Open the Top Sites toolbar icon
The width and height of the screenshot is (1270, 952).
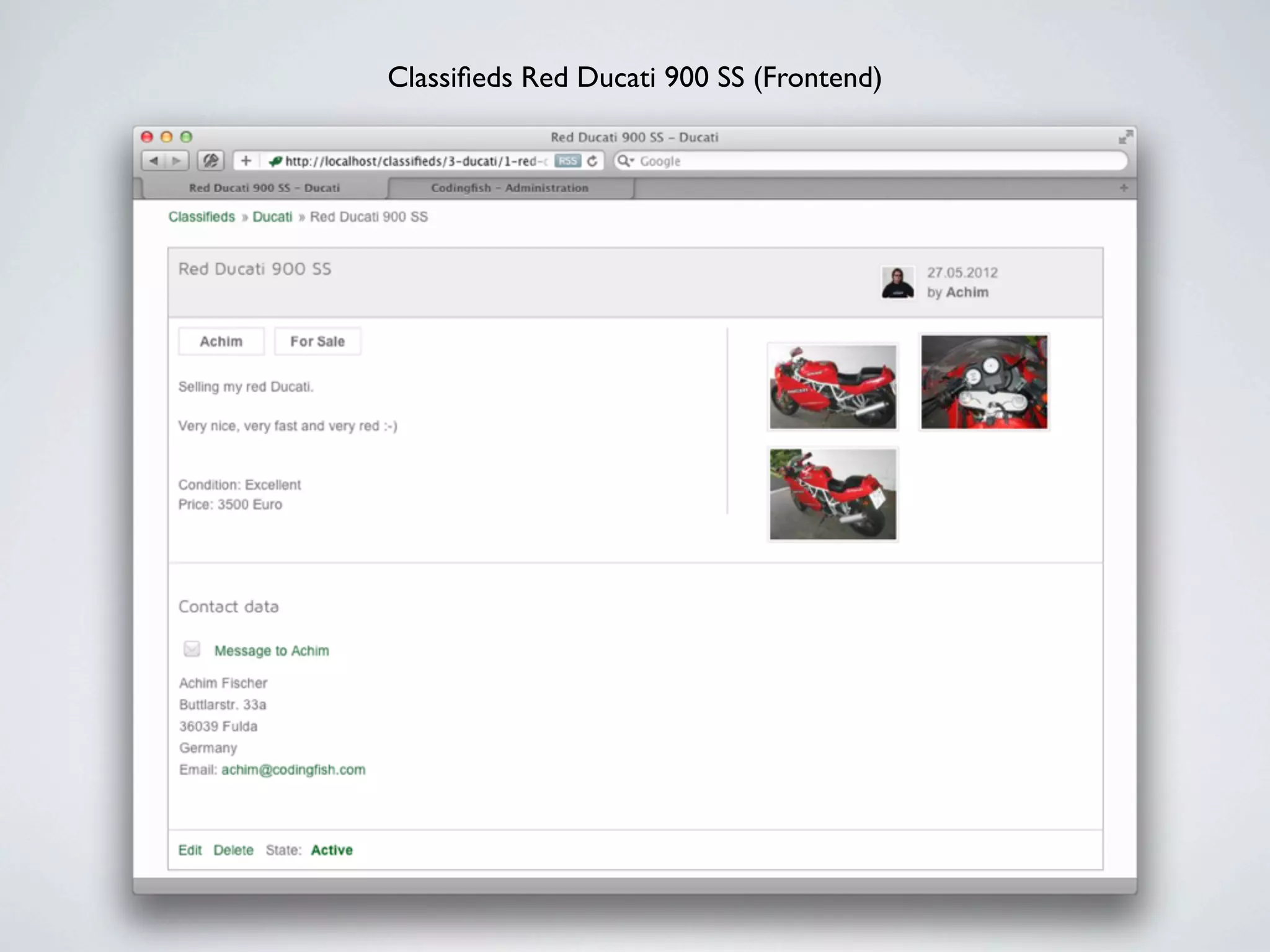pos(211,161)
